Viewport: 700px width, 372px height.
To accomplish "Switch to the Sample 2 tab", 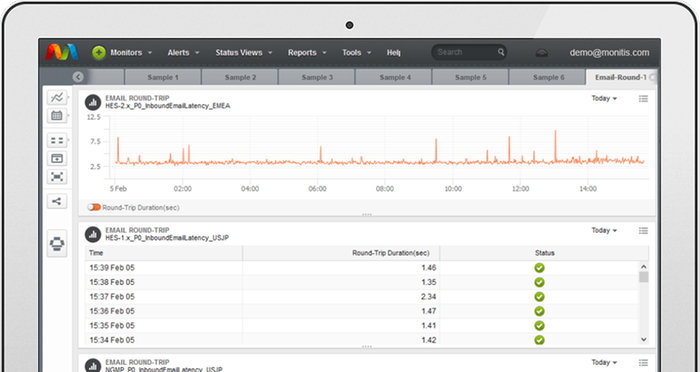I will 240,77.
